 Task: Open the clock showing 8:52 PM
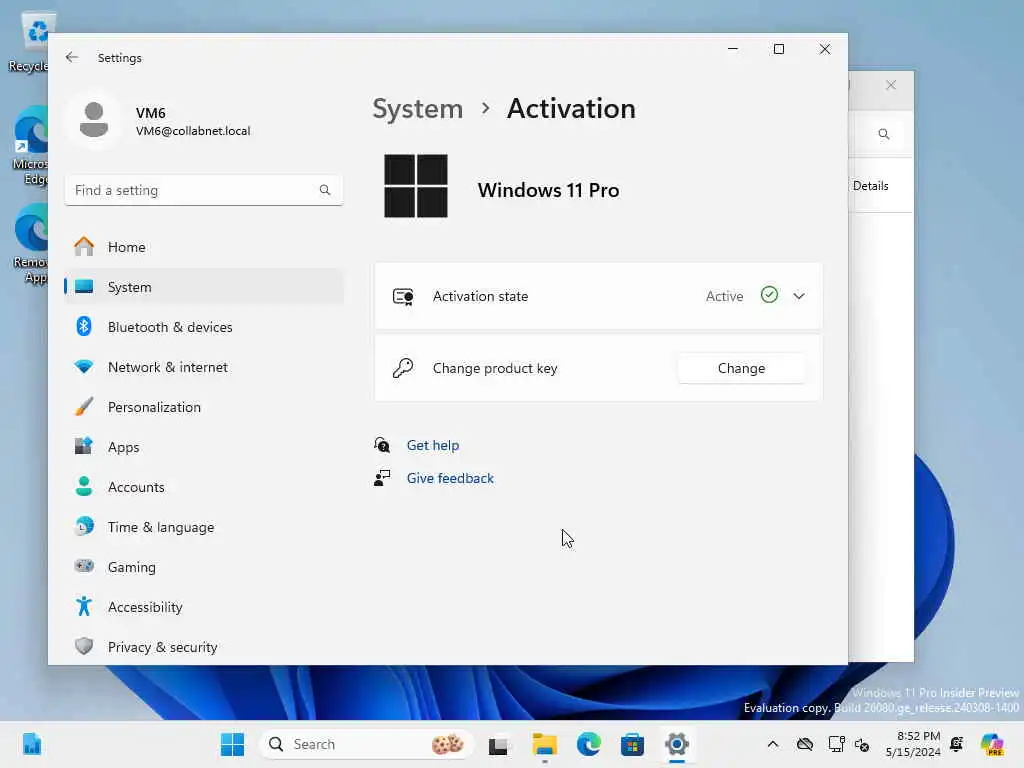pyautogui.click(x=913, y=744)
